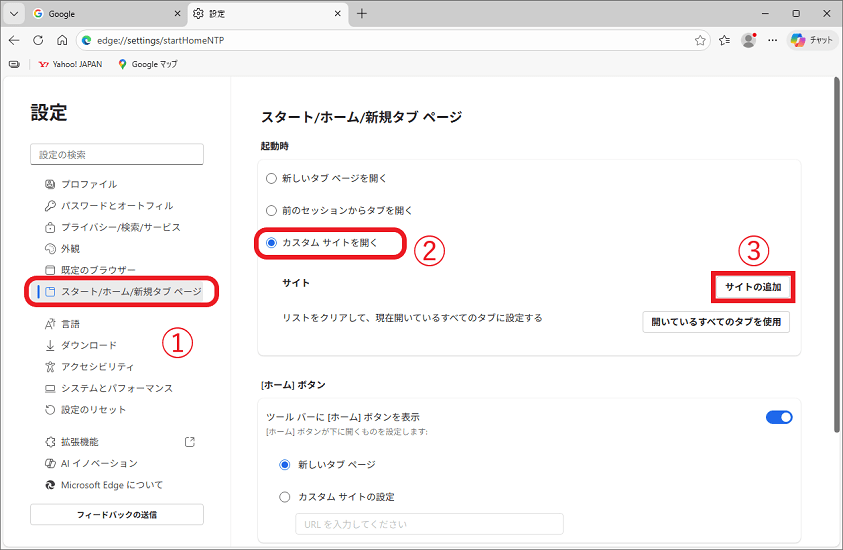843x550 pixels.
Task: Click the サイトの追加 button
Action: pyautogui.click(x=753, y=287)
